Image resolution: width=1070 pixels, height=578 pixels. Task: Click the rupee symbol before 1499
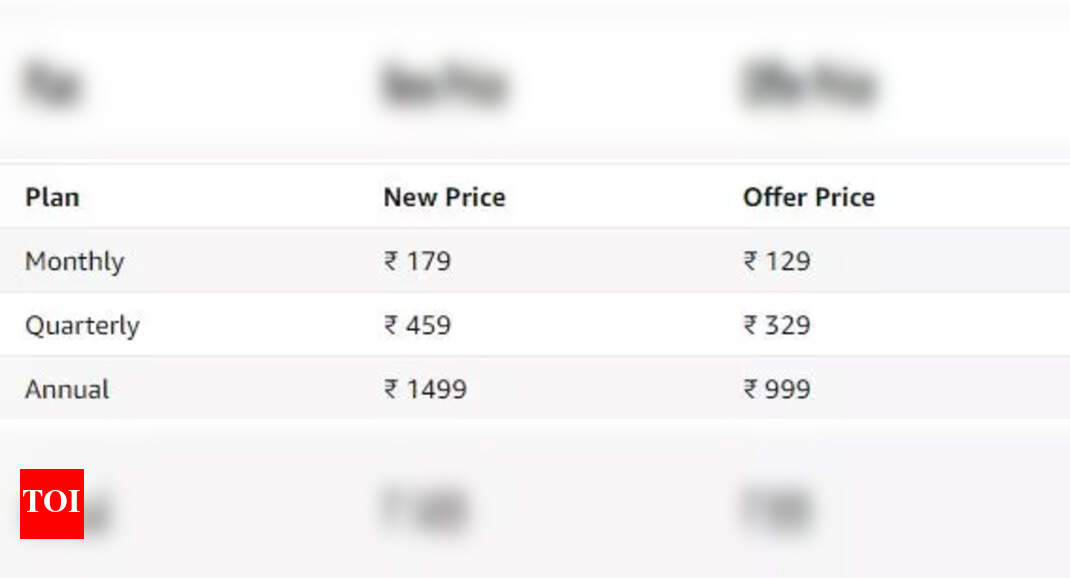pos(390,390)
